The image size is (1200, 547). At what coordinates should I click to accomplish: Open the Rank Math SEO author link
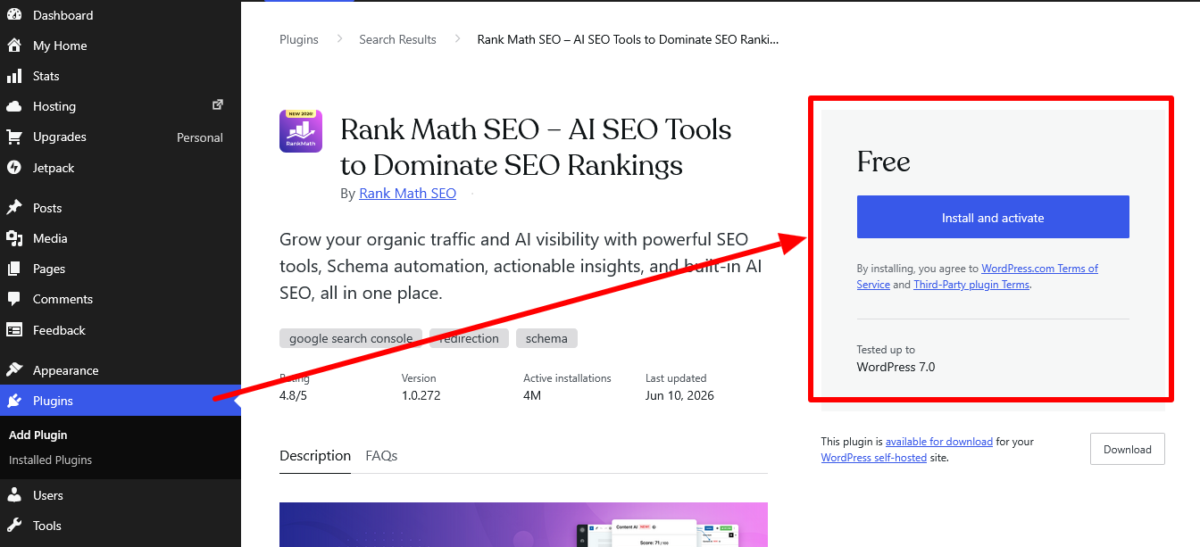[x=408, y=194]
